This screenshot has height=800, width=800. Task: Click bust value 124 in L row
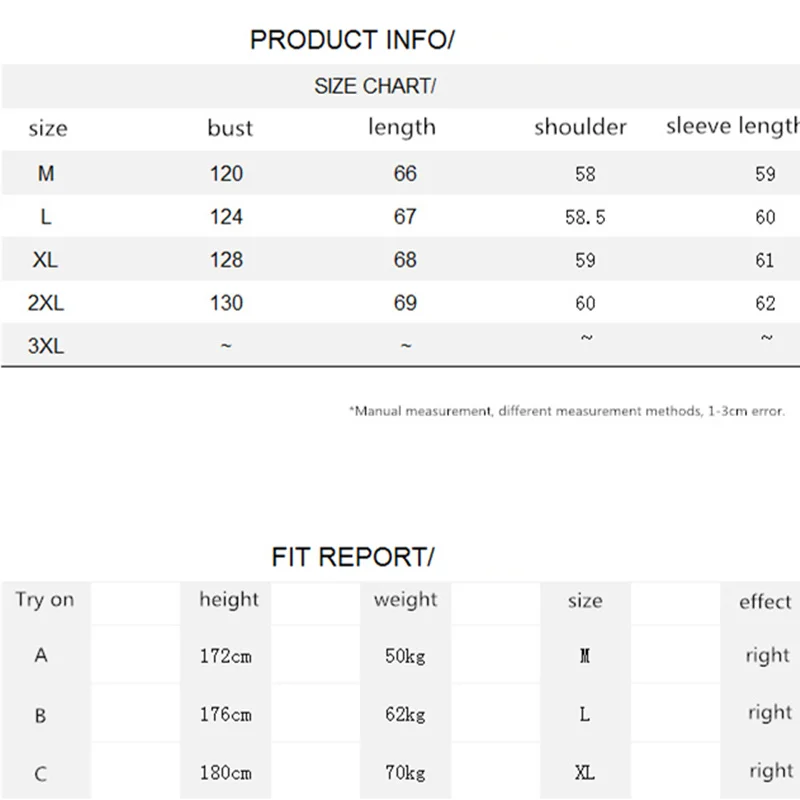pos(227,217)
